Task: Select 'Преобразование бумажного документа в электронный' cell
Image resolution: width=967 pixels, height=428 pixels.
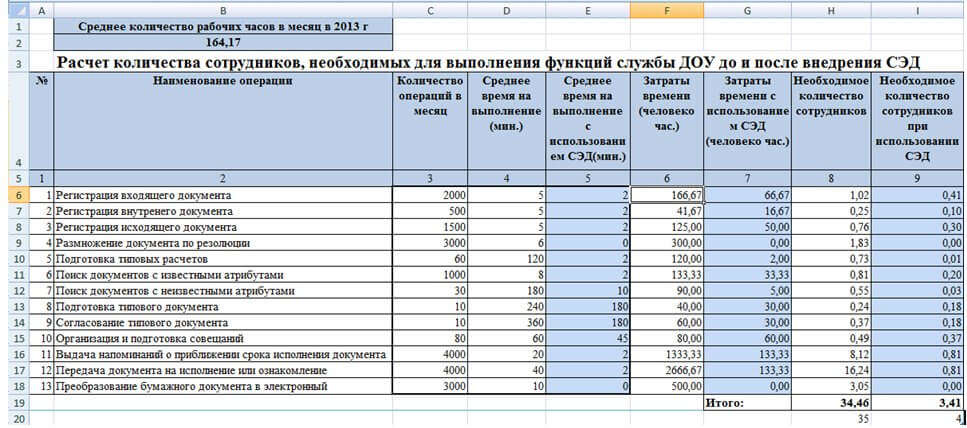Action: click(223, 386)
